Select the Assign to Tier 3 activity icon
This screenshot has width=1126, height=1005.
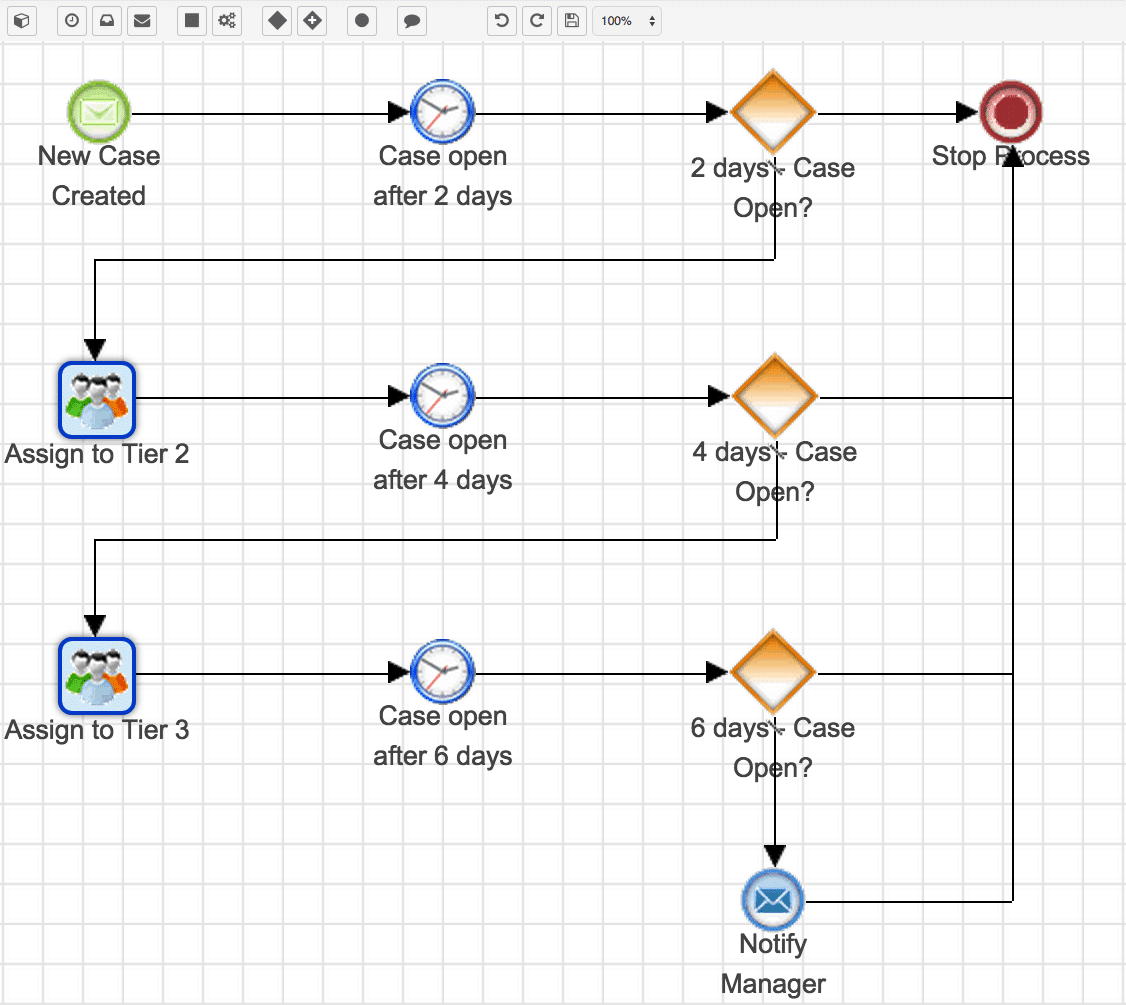click(x=97, y=676)
